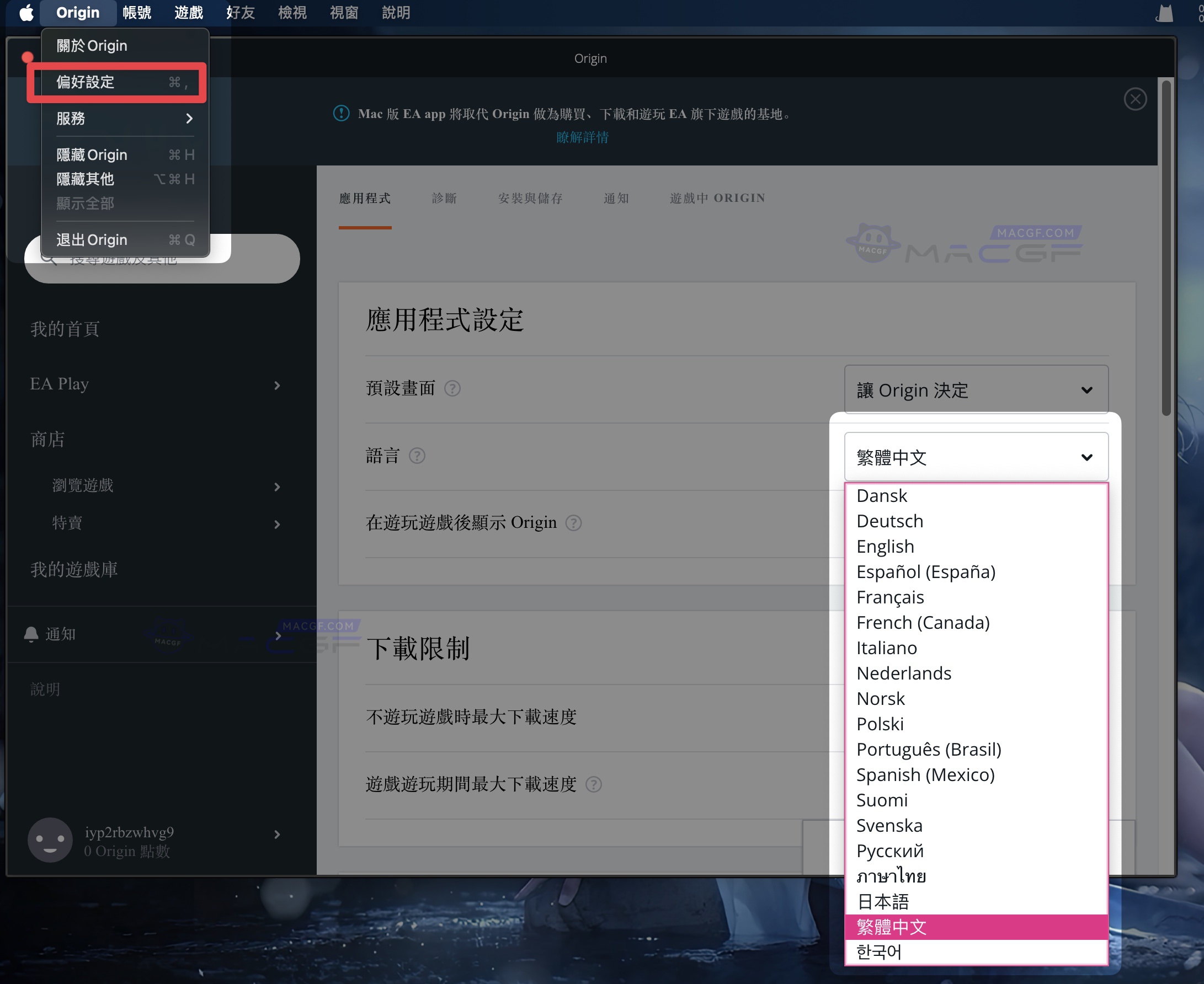This screenshot has width=1204, height=984.
Task: Expand 瀏覽遊戲 in the sidebar
Action: click(82, 486)
